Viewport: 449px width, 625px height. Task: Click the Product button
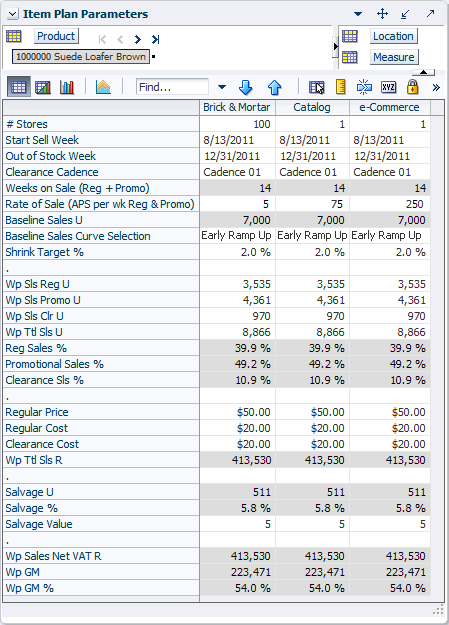tap(56, 36)
